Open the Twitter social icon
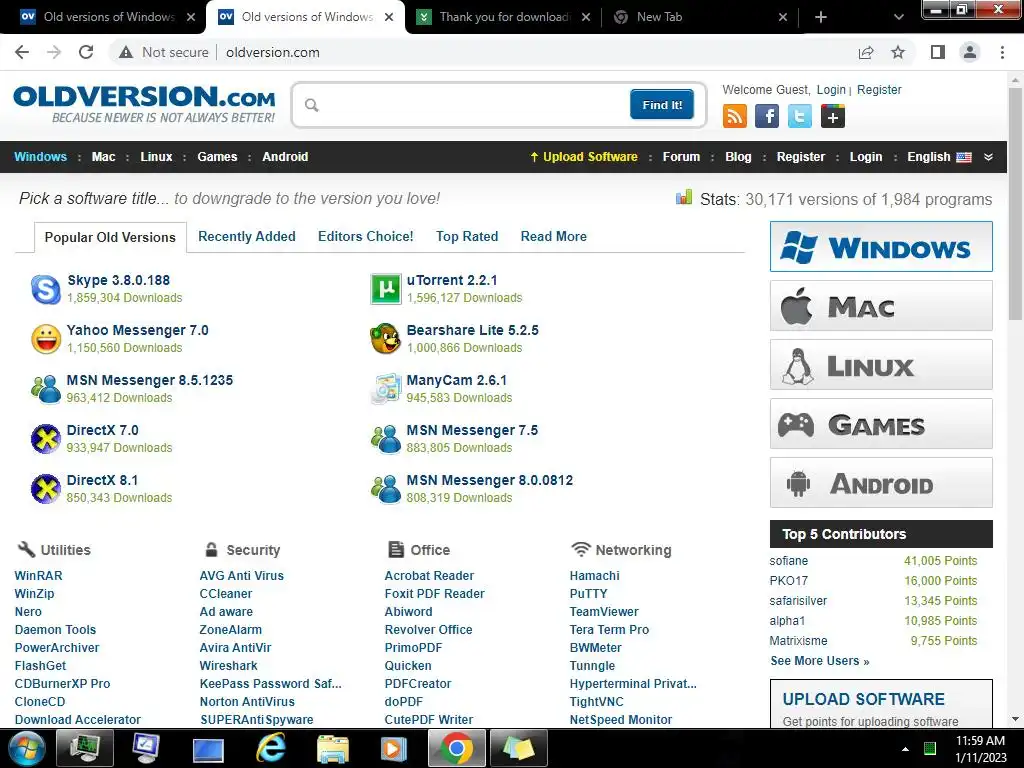The height and width of the screenshot is (768, 1024). tap(799, 116)
